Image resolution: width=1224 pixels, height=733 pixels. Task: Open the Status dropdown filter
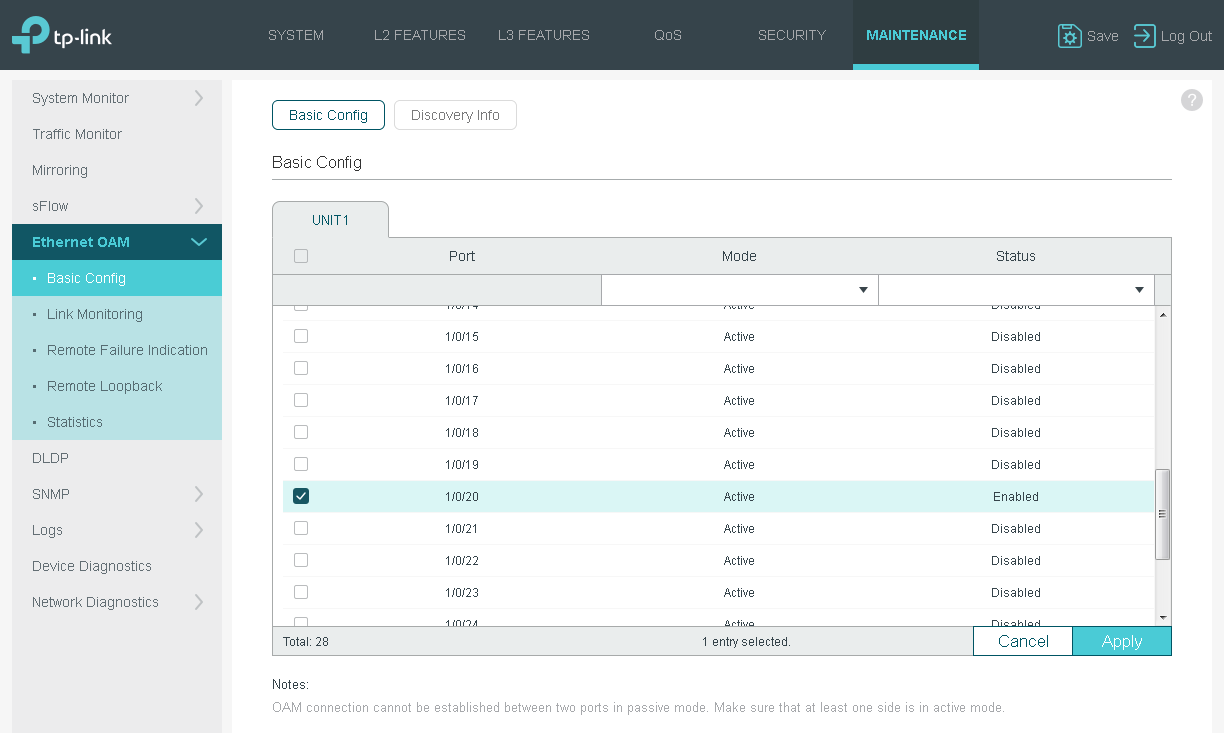[x=1016, y=290]
